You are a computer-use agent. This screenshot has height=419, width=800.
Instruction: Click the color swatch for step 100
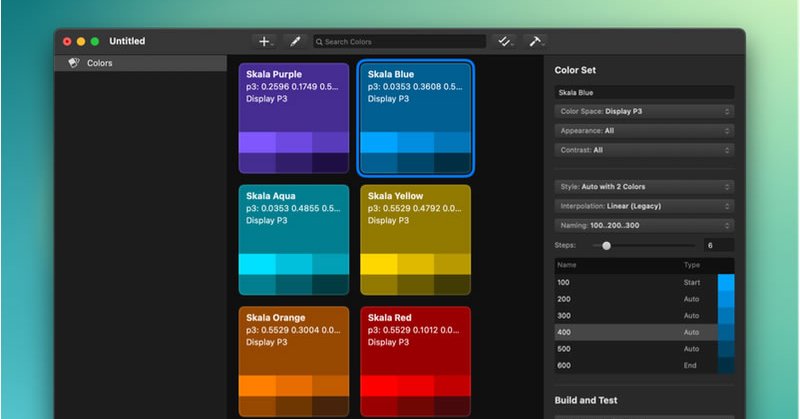coord(726,282)
